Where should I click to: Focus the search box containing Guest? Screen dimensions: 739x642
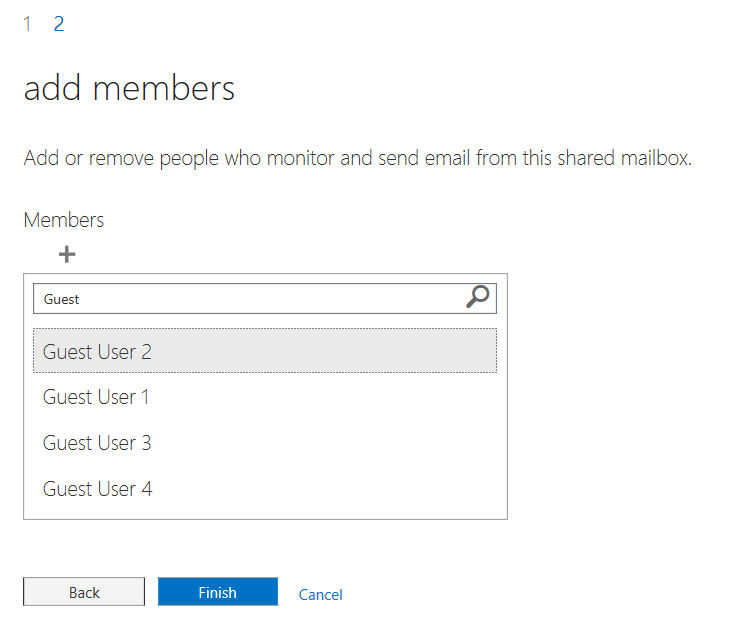tap(264, 298)
